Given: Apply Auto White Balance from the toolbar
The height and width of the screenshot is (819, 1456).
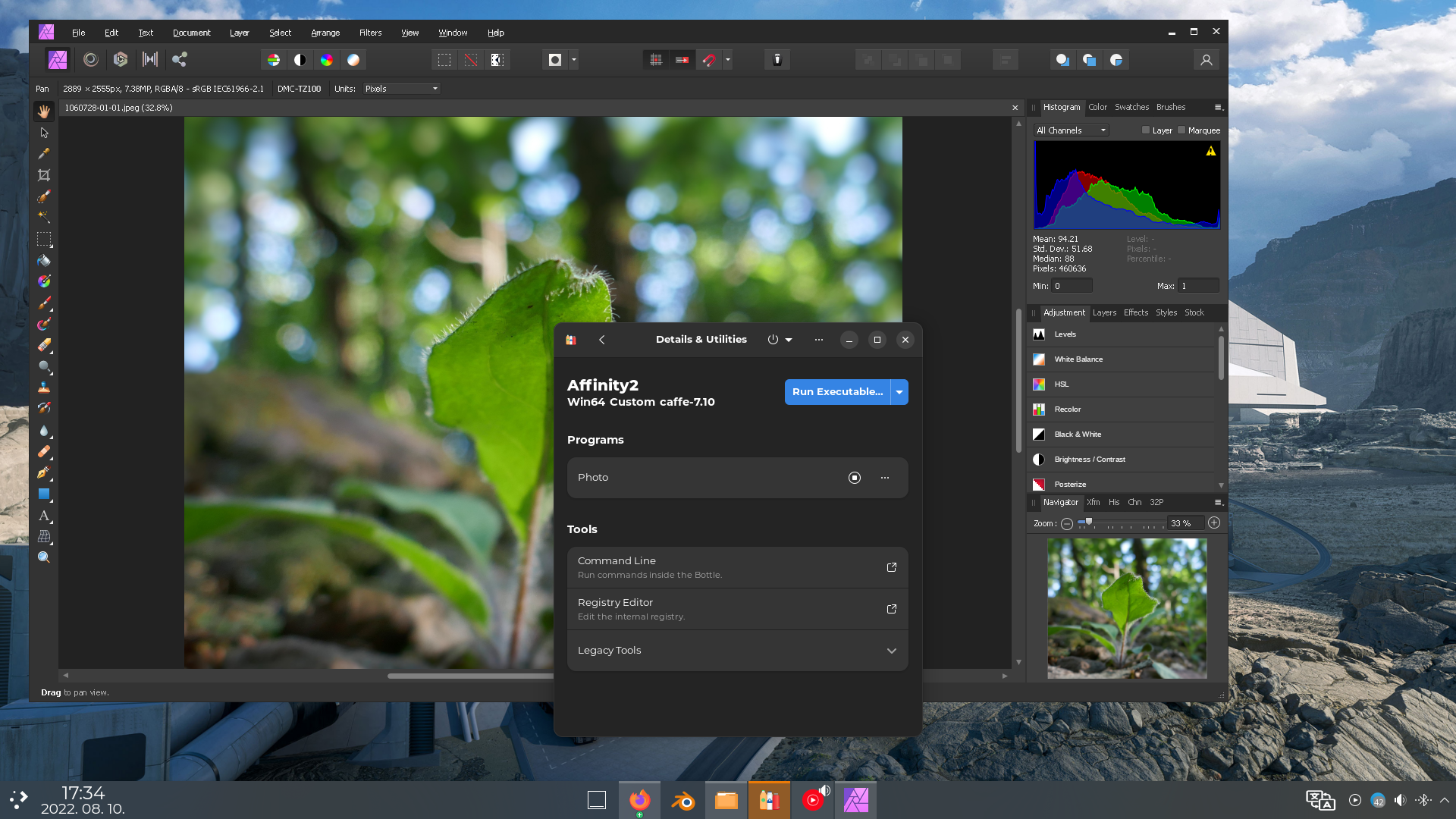Looking at the screenshot, I should point(353,59).
